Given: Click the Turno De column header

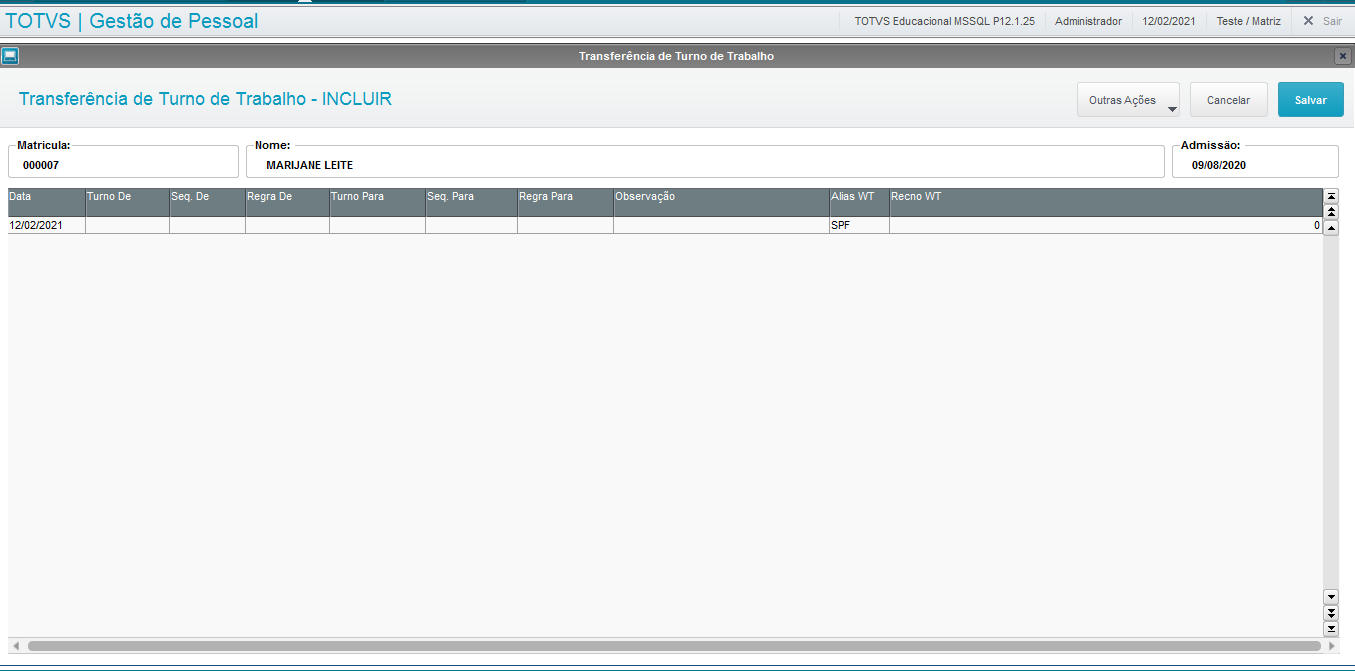Looking at the screenshot, I should point(127,202).
